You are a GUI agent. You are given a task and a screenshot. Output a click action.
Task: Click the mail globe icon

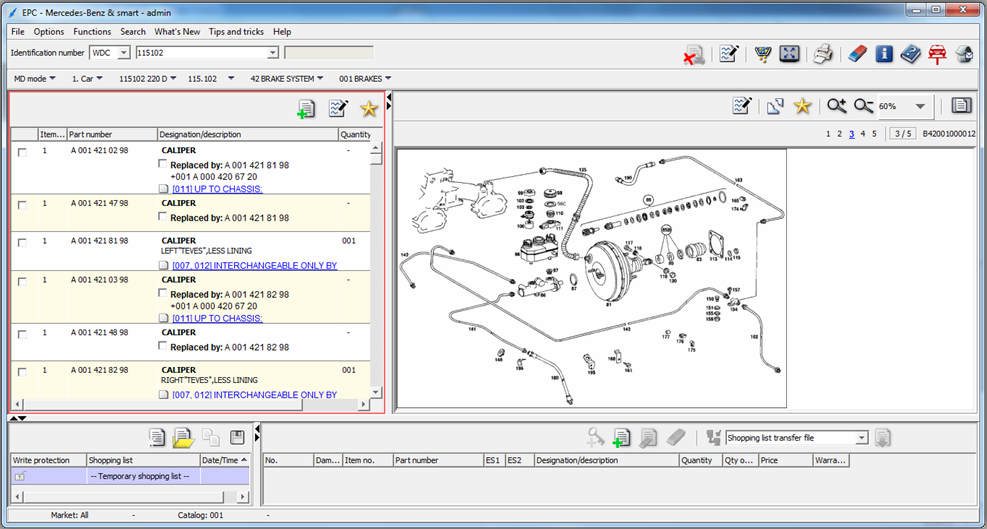click(x=964, y=54)
